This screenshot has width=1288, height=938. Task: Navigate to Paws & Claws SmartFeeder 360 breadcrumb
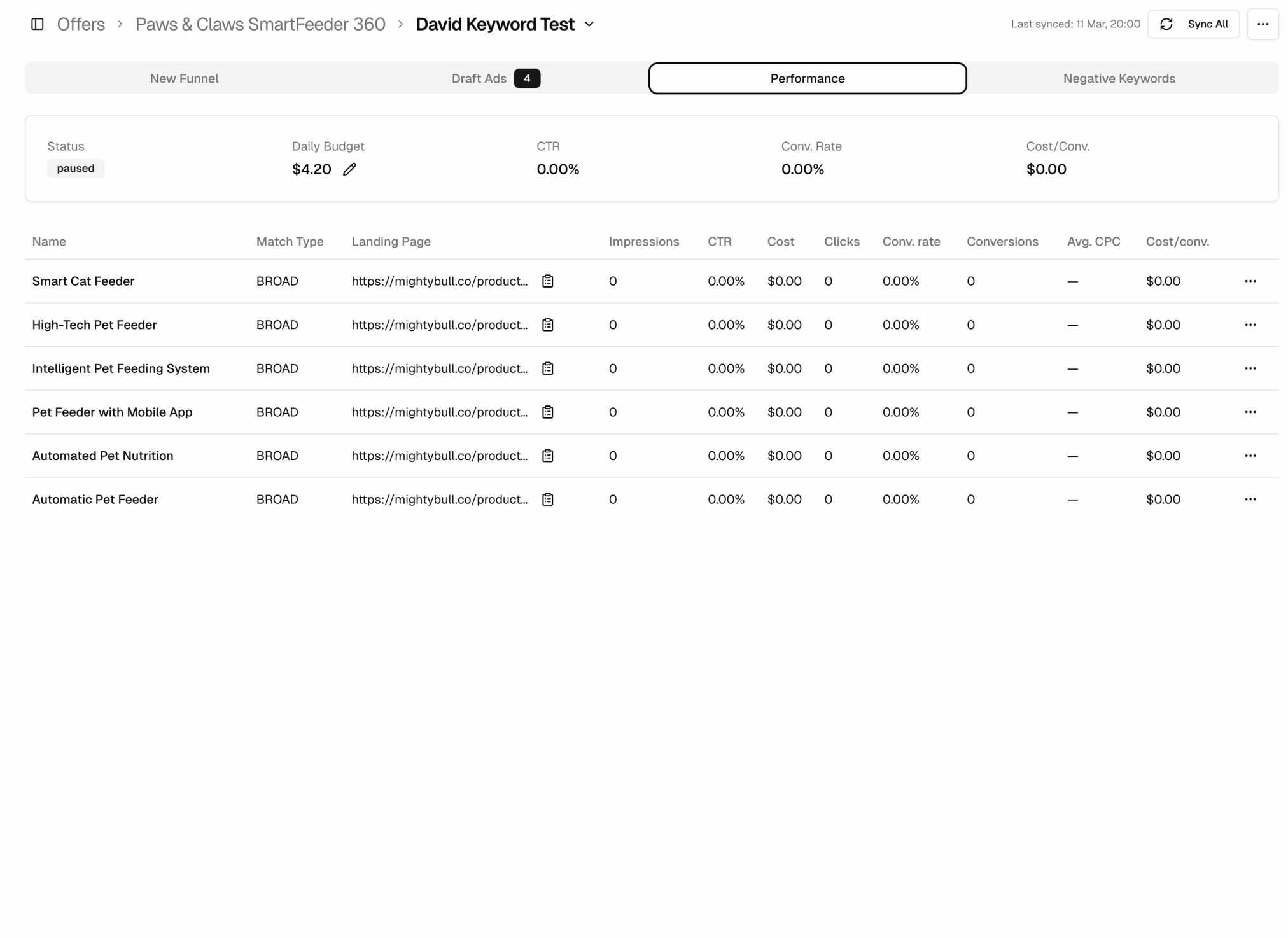point(260,24)
